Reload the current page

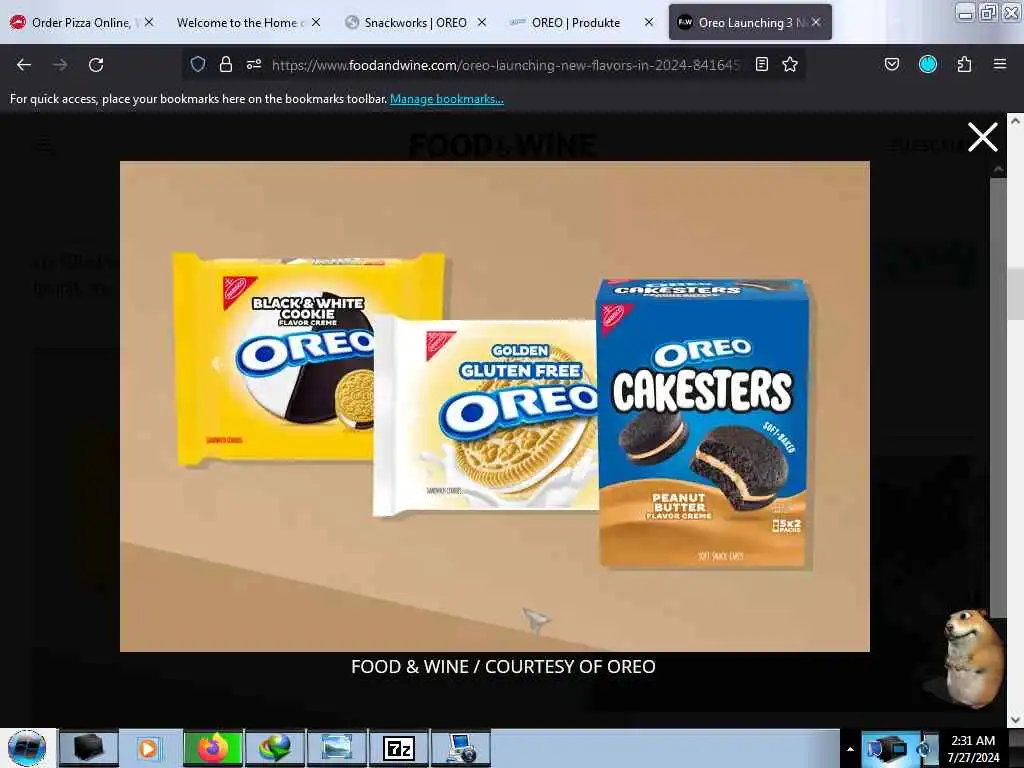(x=96, y=65)
